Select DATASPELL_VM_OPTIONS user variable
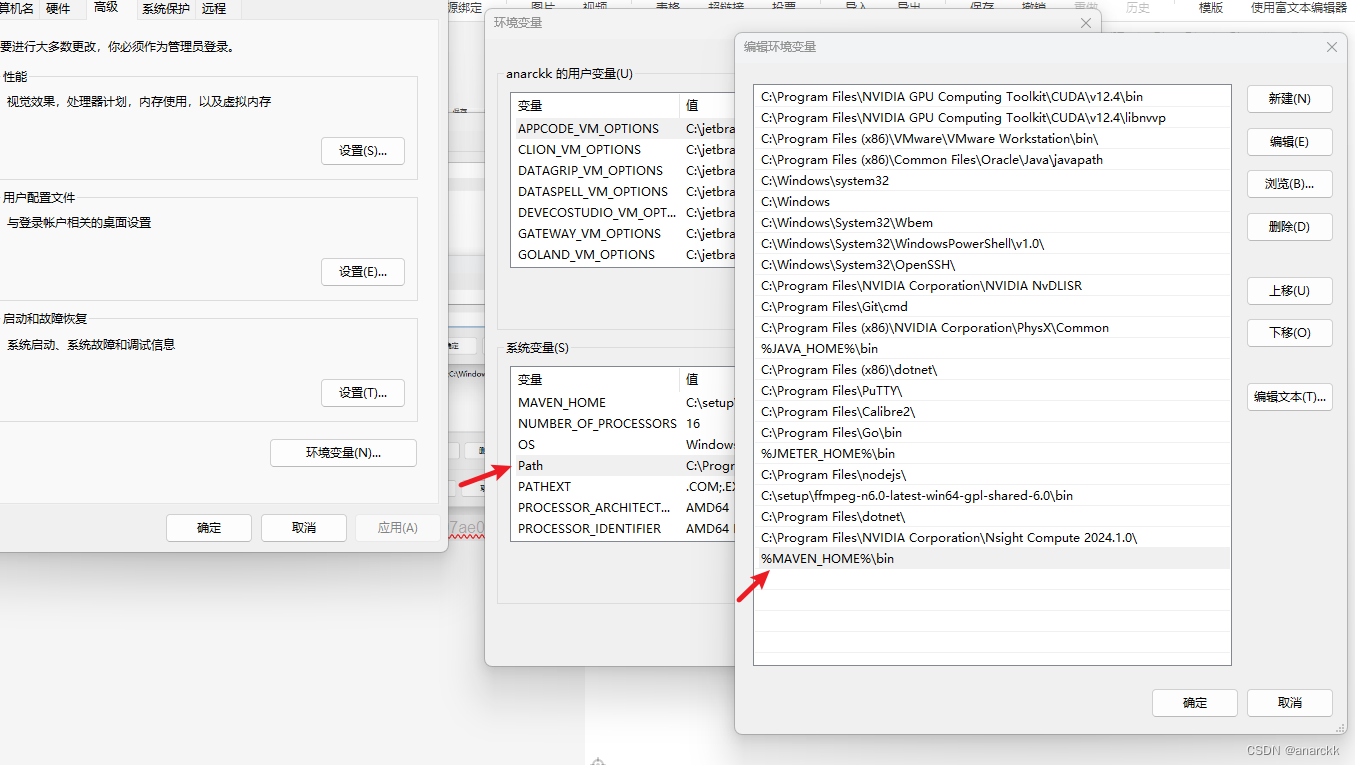The width and height of the screenshot is (1355, 765). (x=623, y=192)
